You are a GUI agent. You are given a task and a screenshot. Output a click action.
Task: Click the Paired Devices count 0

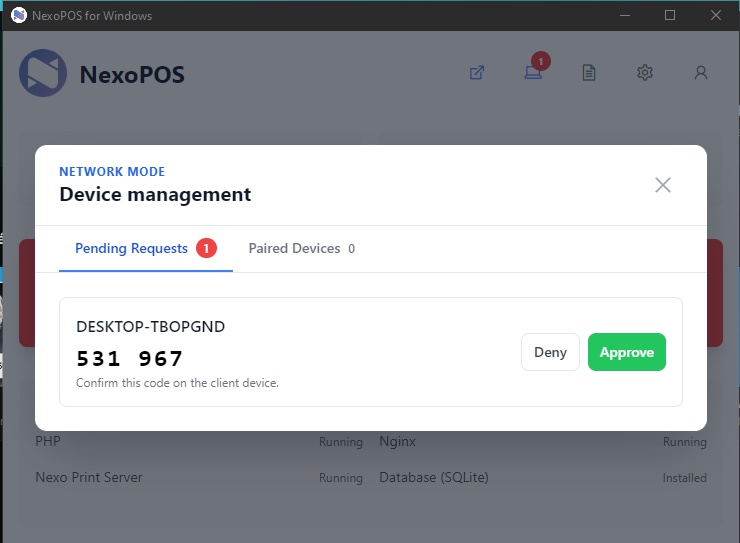point(352,249)
